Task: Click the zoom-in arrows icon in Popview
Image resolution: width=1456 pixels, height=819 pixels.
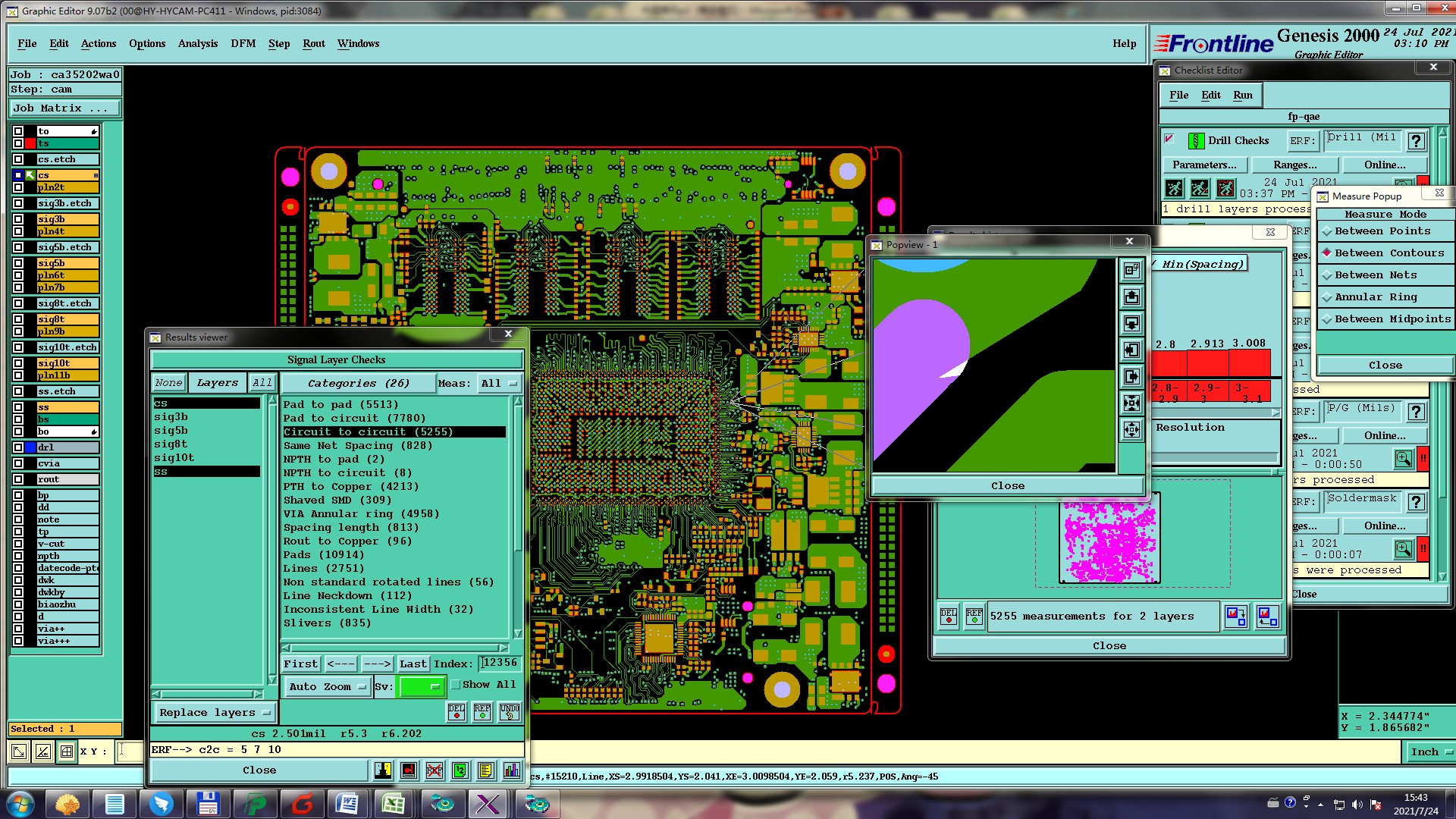Action: (x=1131, y=403)
